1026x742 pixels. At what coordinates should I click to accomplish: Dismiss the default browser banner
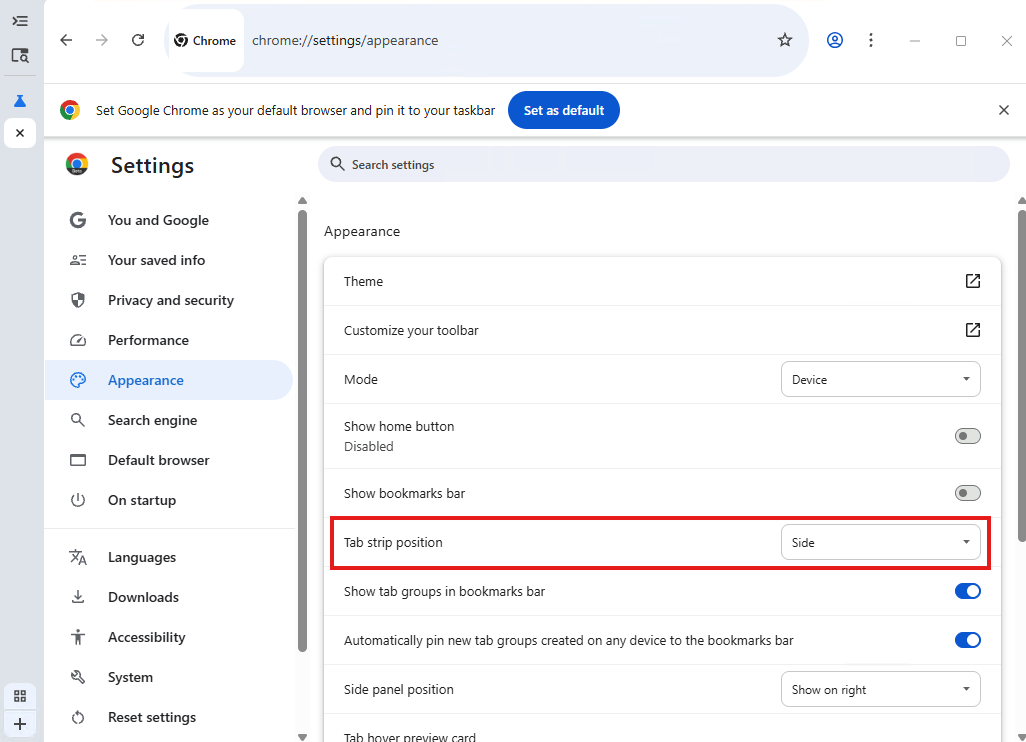point(1004,110)
